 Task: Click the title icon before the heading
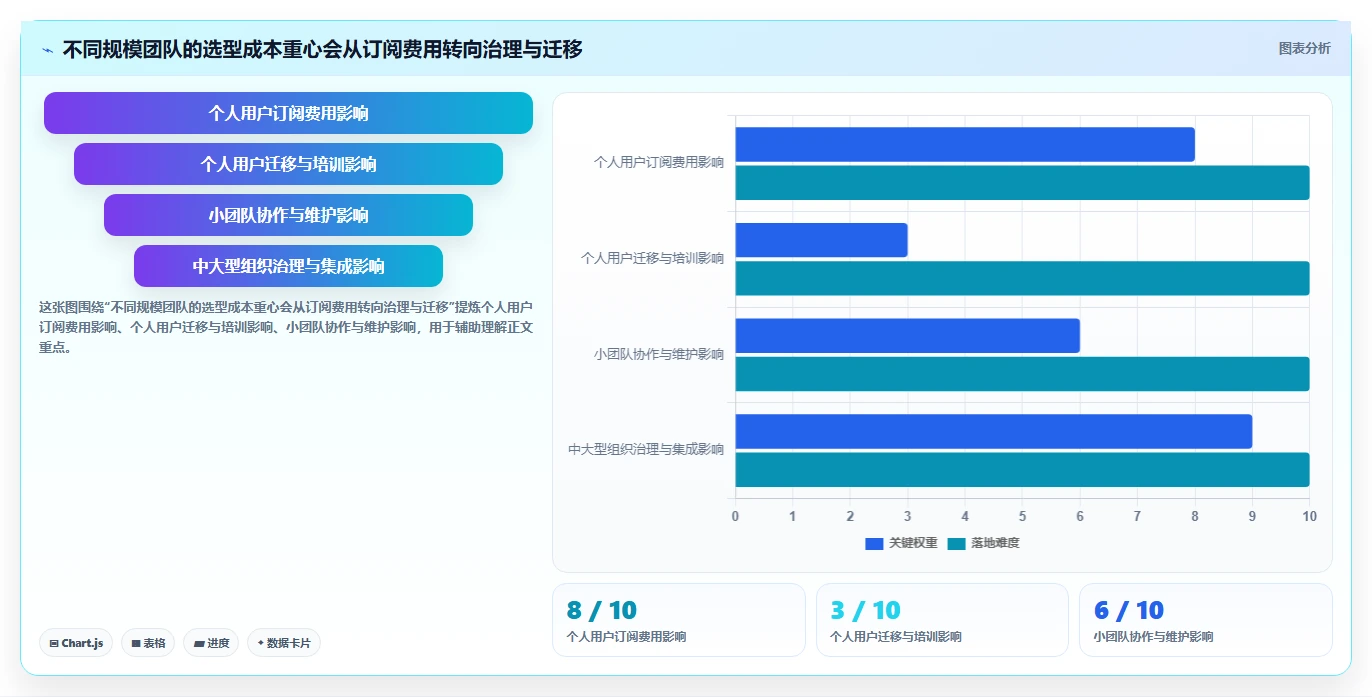point(47,50)
